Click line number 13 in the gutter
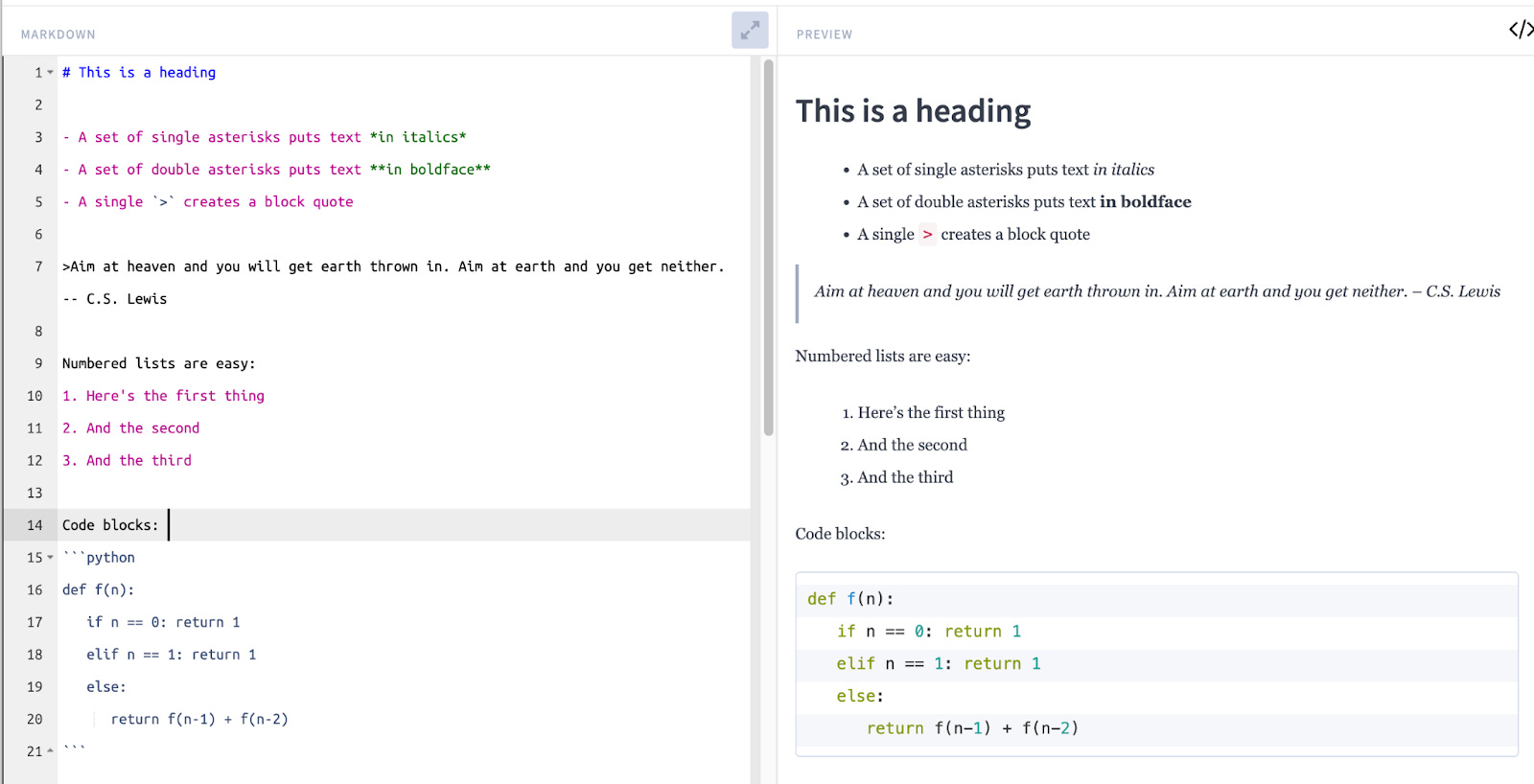The height and width of the screenshot is (784, 1534). tap(35, 494)
